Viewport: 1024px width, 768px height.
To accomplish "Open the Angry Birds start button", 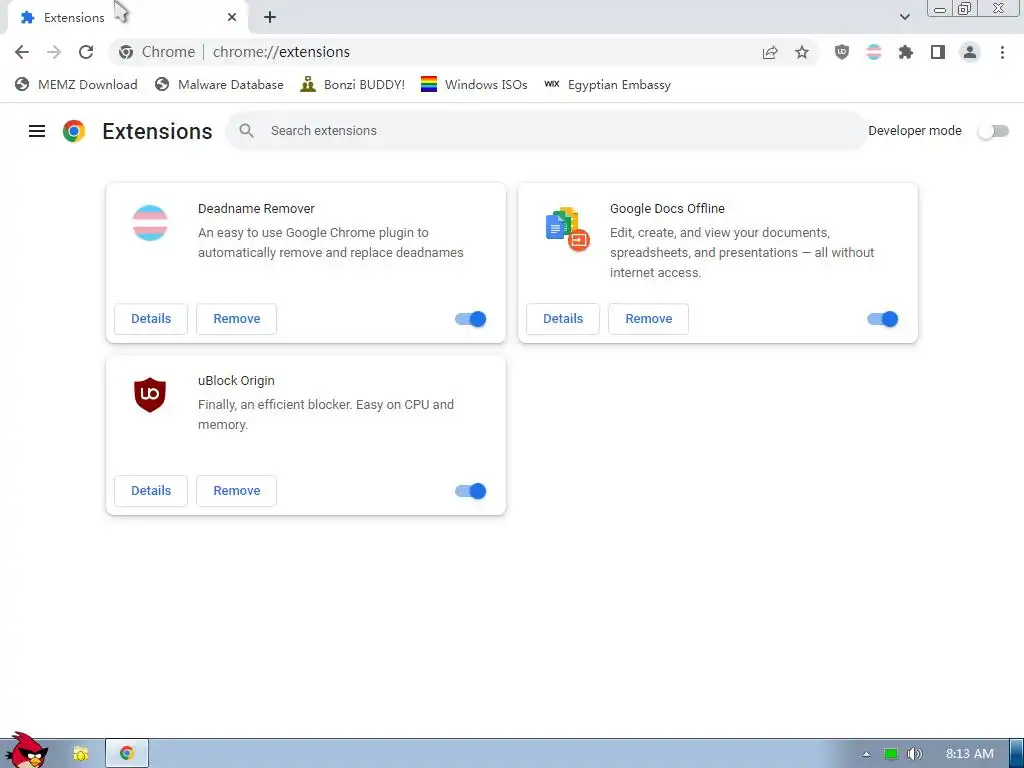I will pos(27,750).
